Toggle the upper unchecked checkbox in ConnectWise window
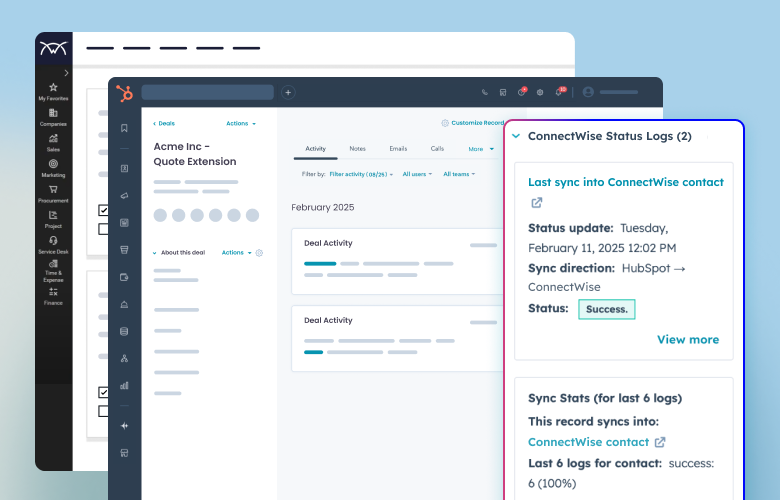This screenshot has height=500, width=780. [103, 229]
